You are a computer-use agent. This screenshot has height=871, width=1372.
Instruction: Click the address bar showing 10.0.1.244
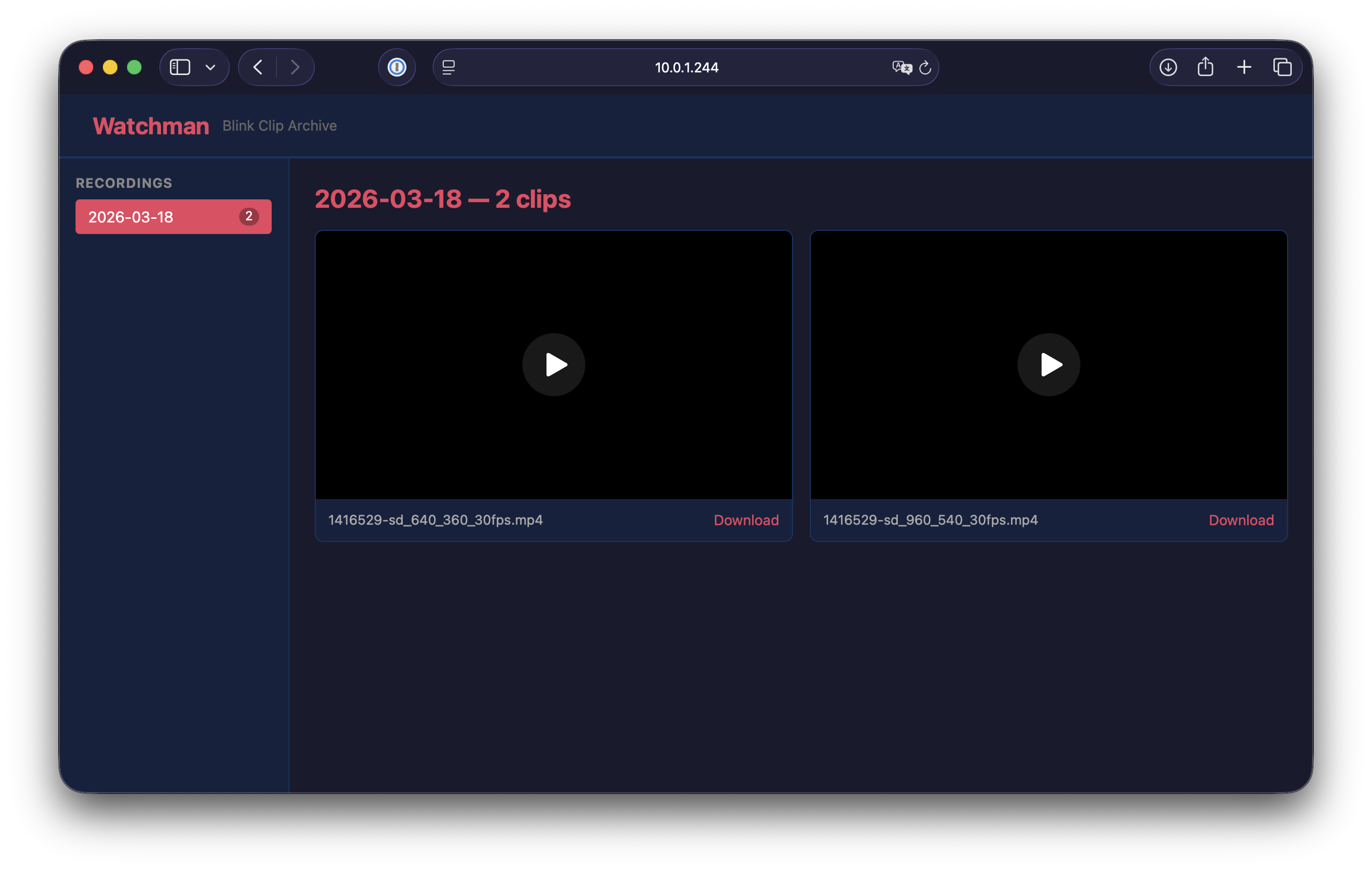tap(686, 67)
